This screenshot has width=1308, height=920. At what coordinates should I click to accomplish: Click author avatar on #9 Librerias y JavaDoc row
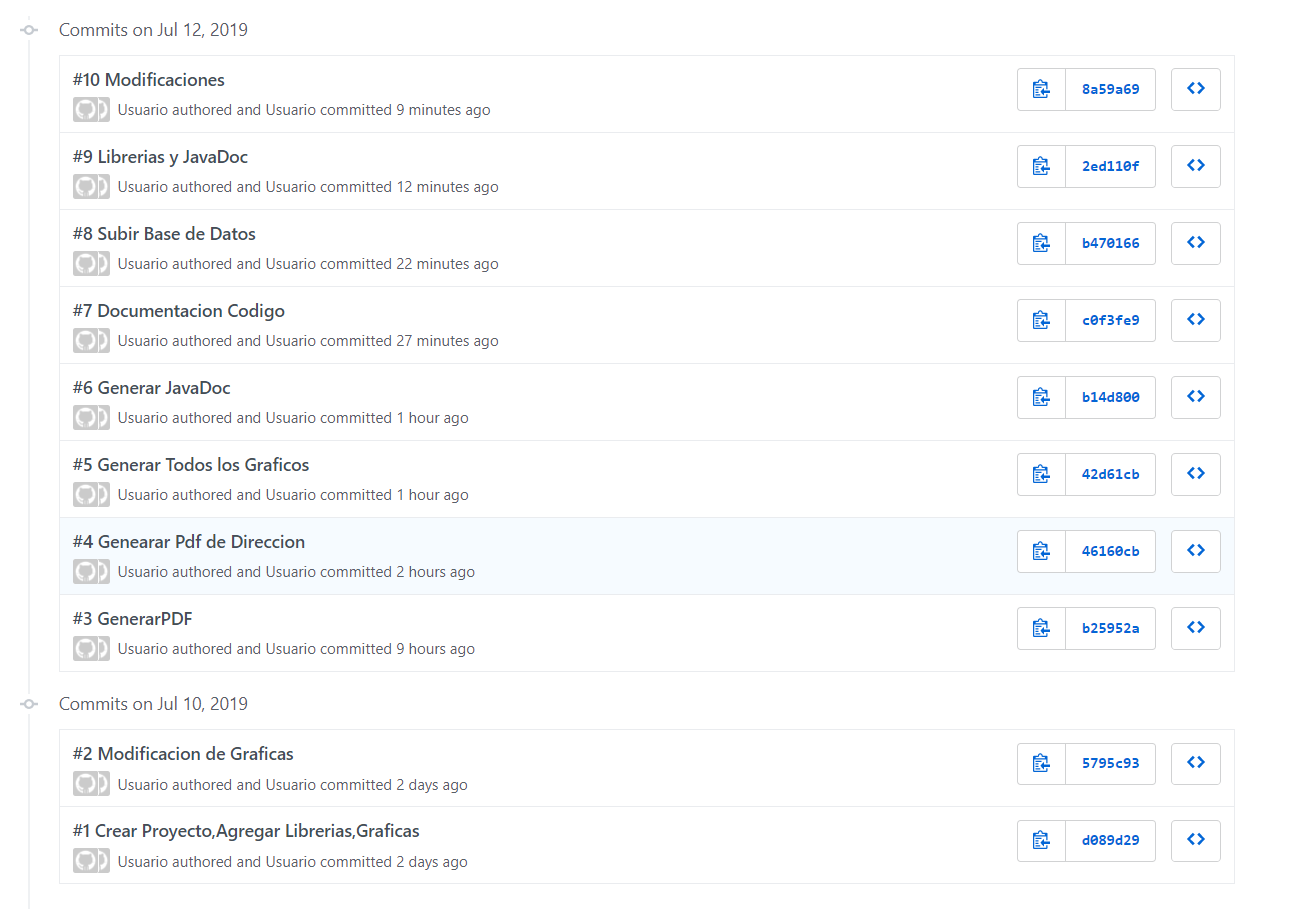pos(85,187)
